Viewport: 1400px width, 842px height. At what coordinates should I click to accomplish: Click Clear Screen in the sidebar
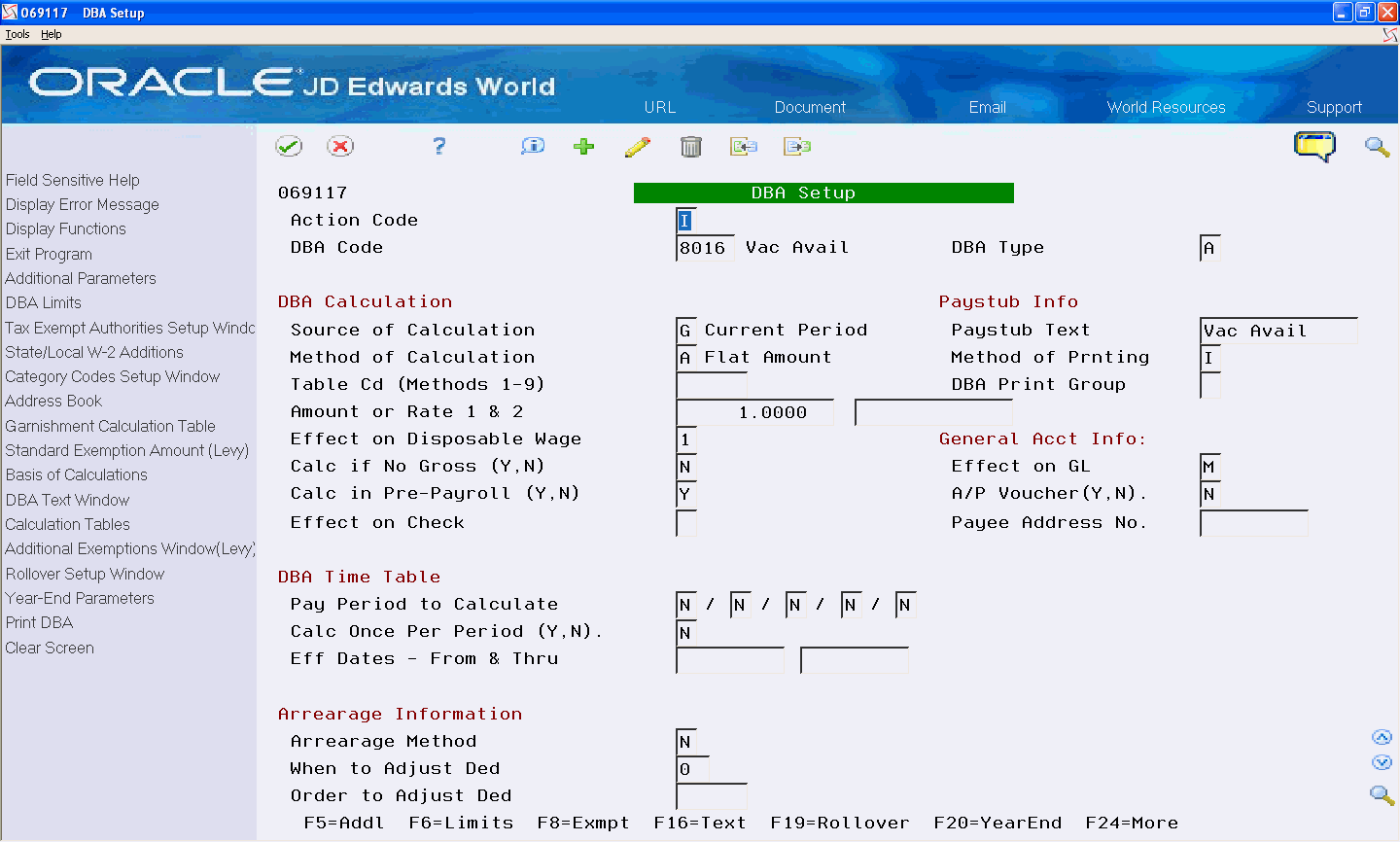tap(49, 648)
